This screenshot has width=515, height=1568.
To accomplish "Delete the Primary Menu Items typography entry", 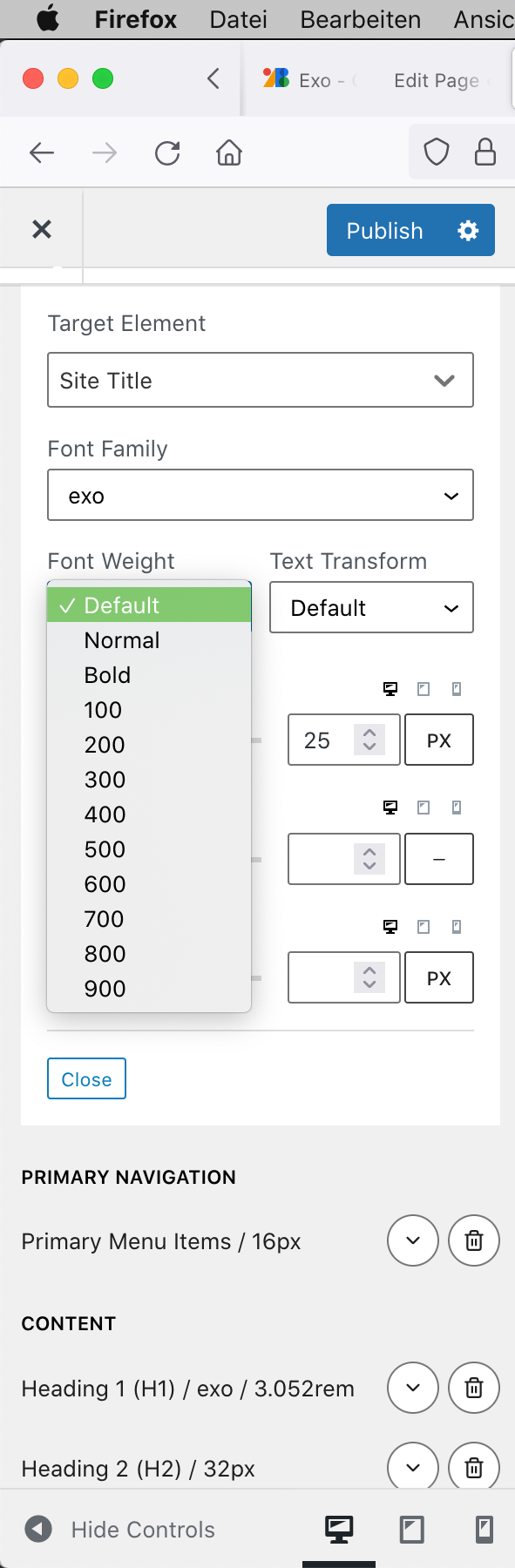I will point(474,1240).
